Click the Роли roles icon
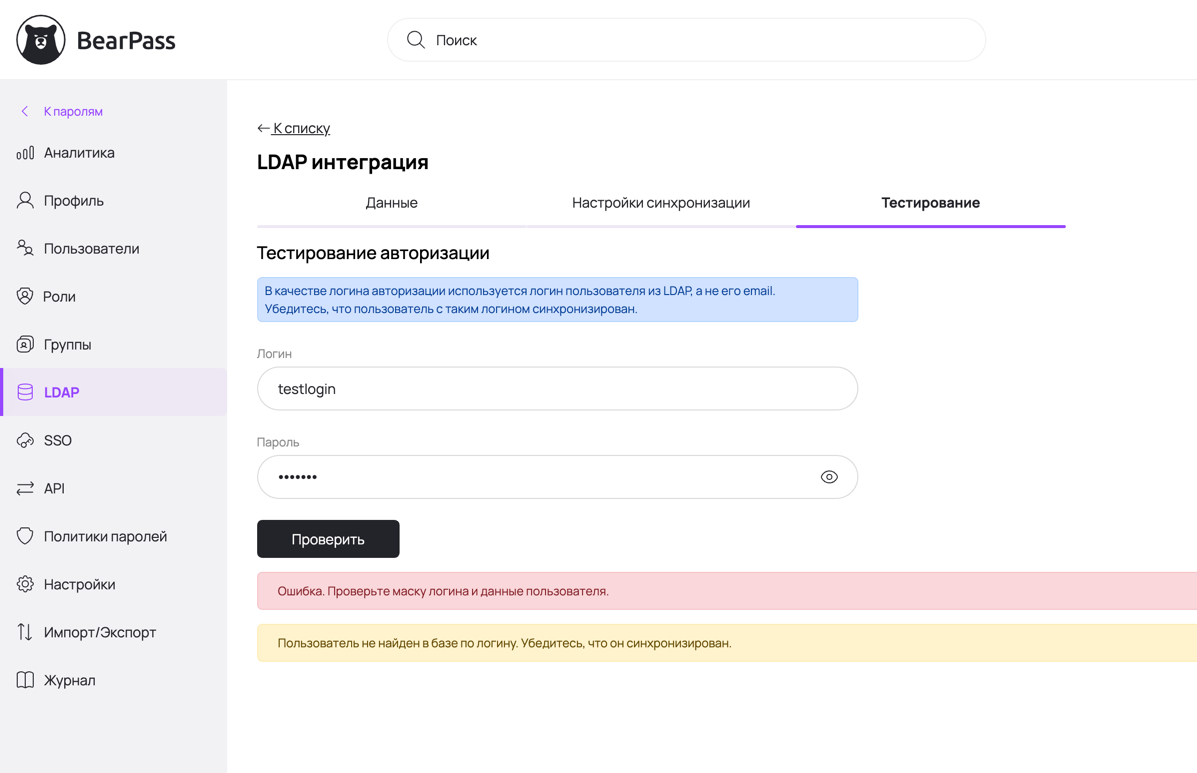This screenshot has height=773, width=1197. (x=24, y=296)
